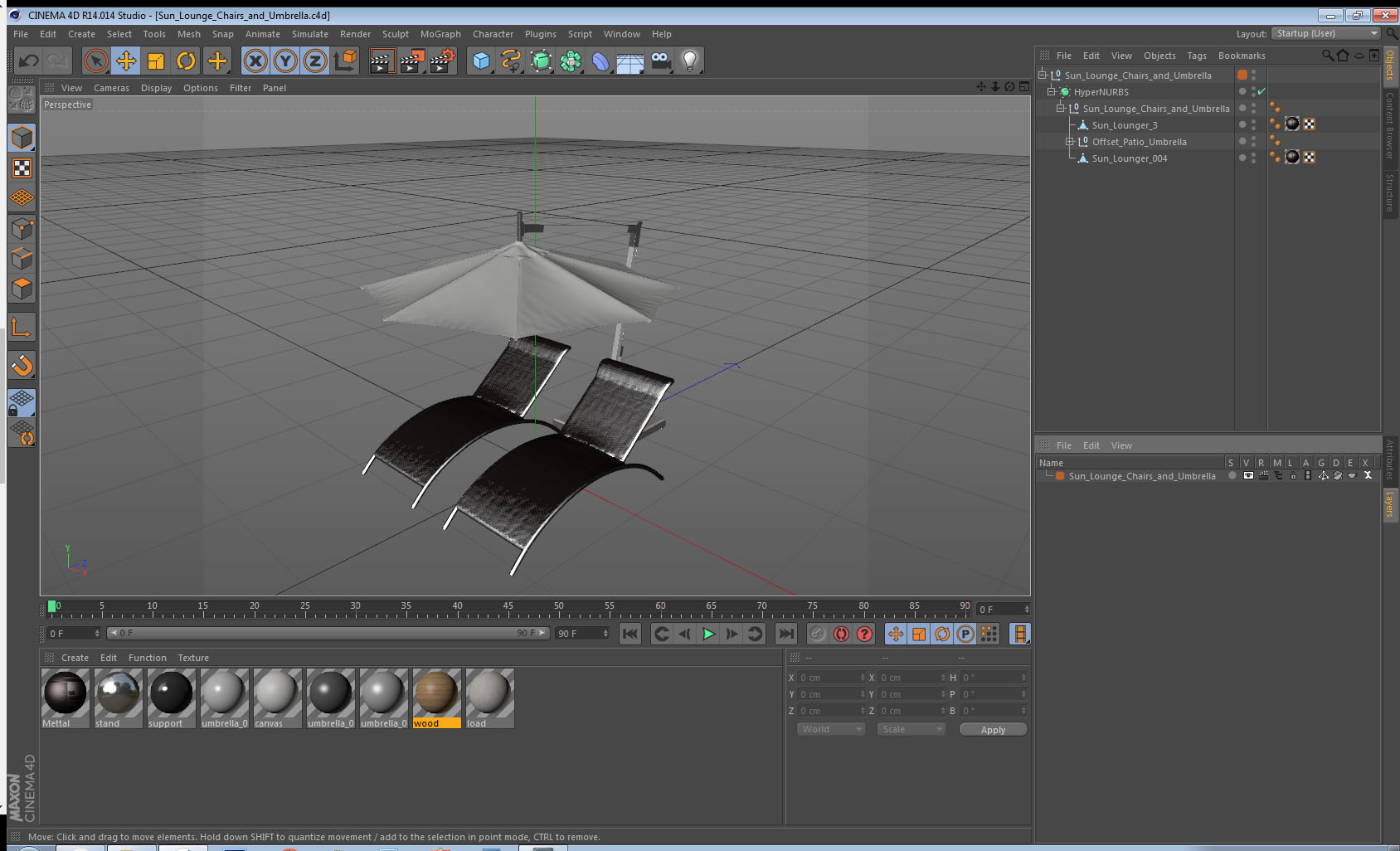Add a Camera object
1400x851 pixels.
(660, 61)
